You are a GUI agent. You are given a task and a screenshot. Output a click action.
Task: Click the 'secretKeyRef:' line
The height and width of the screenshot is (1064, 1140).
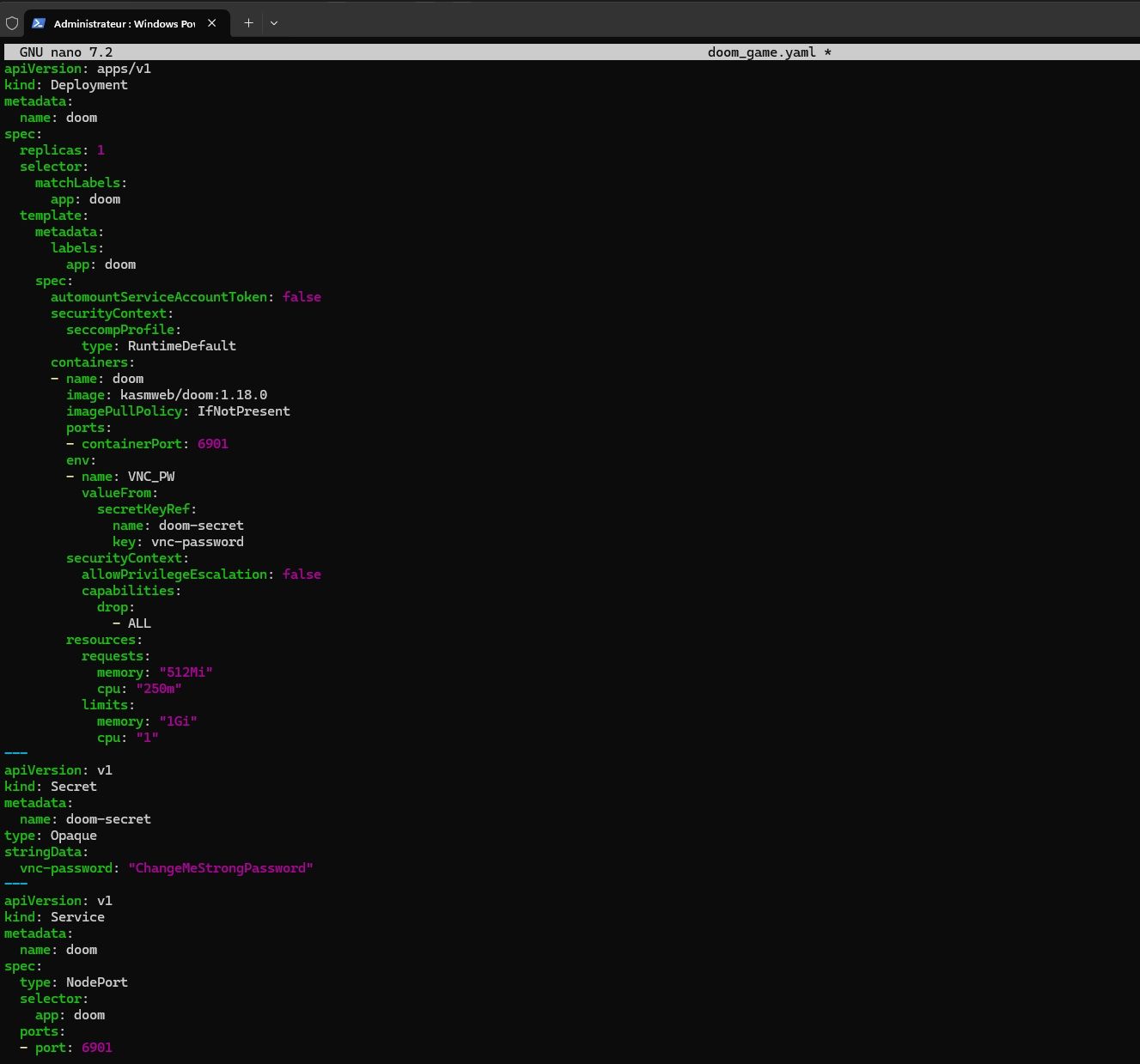coord(147,509)
